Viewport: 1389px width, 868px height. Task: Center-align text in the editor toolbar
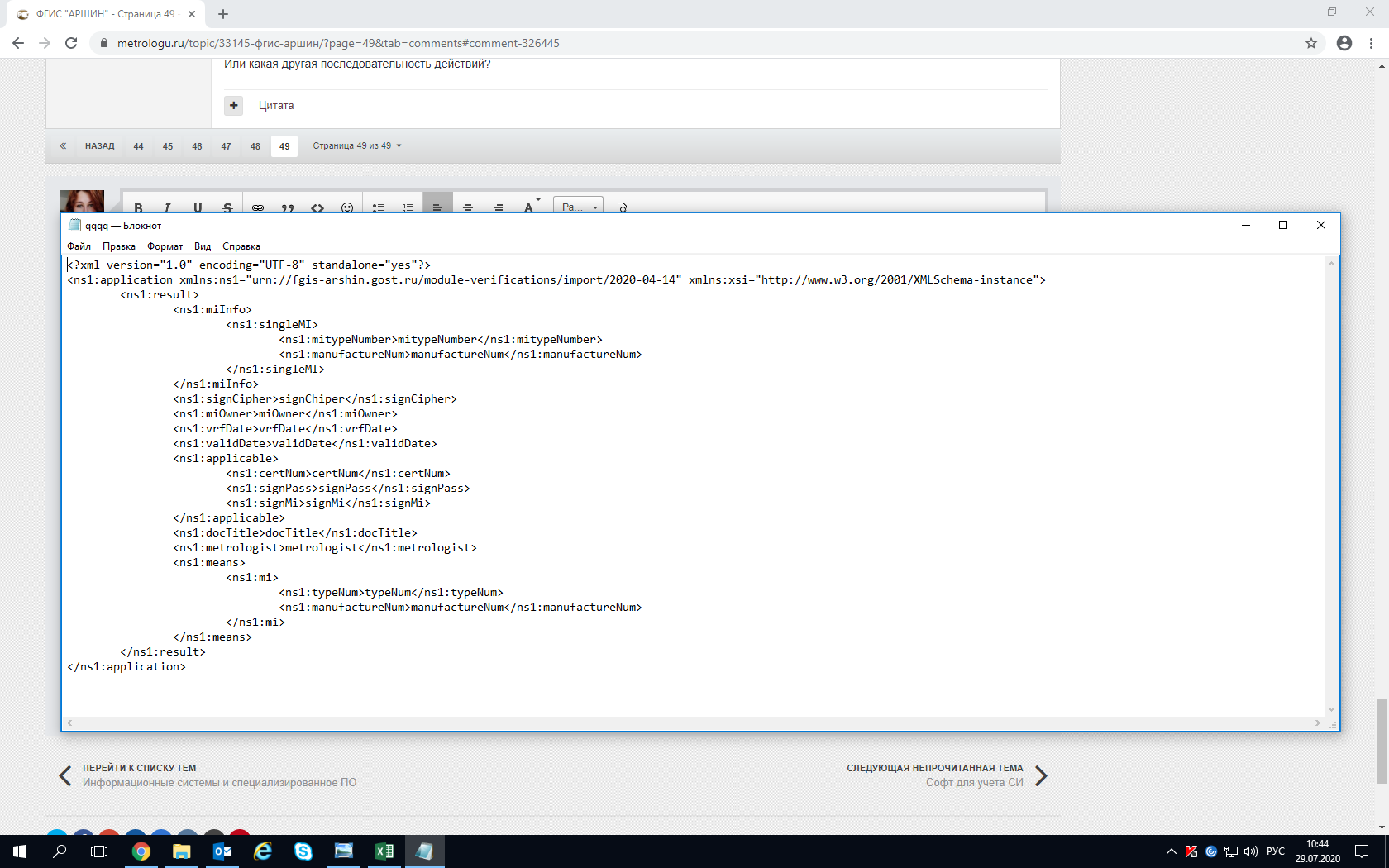point(468,207)
